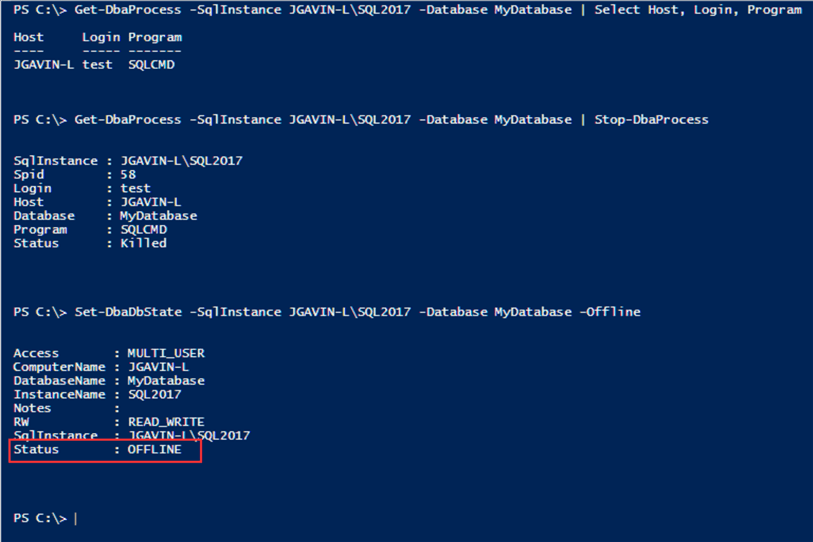This screenshot has width=813, height=542.
Task: Click the 'Stop-DbaProcess' command text
Action: pos(651,120)
